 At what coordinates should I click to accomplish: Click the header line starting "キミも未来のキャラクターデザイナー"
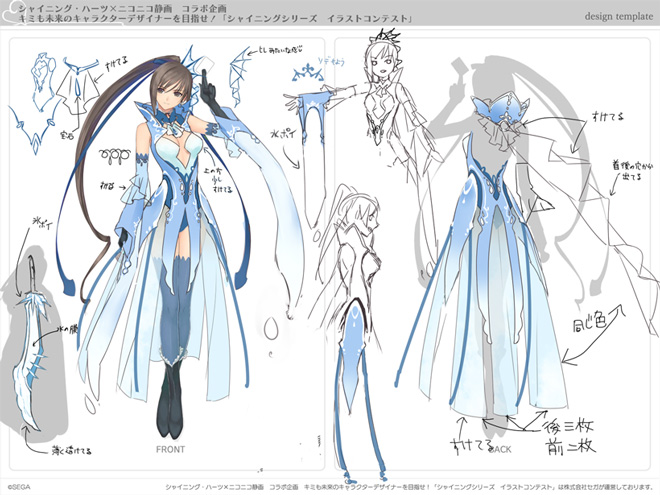(216, 19)
